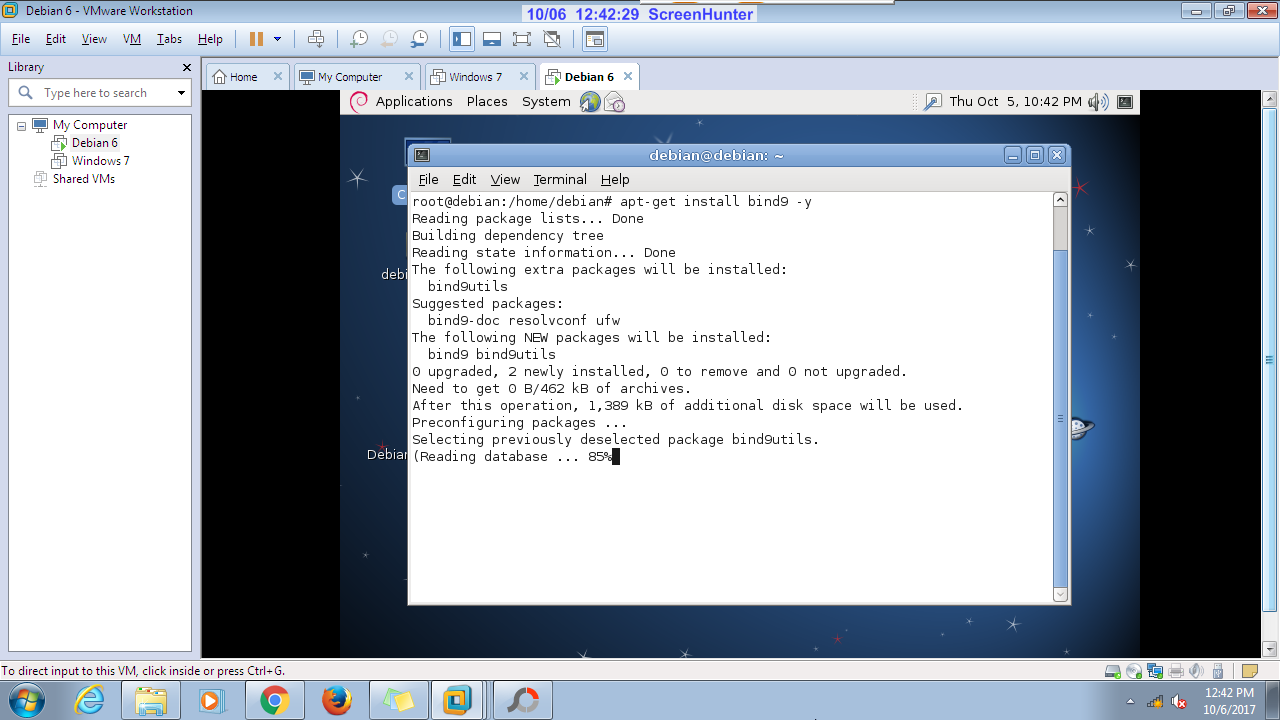1280x720 pixels.
Task: Open the message log note icon
Action: pyautogui.click(x=1250, y=671)
